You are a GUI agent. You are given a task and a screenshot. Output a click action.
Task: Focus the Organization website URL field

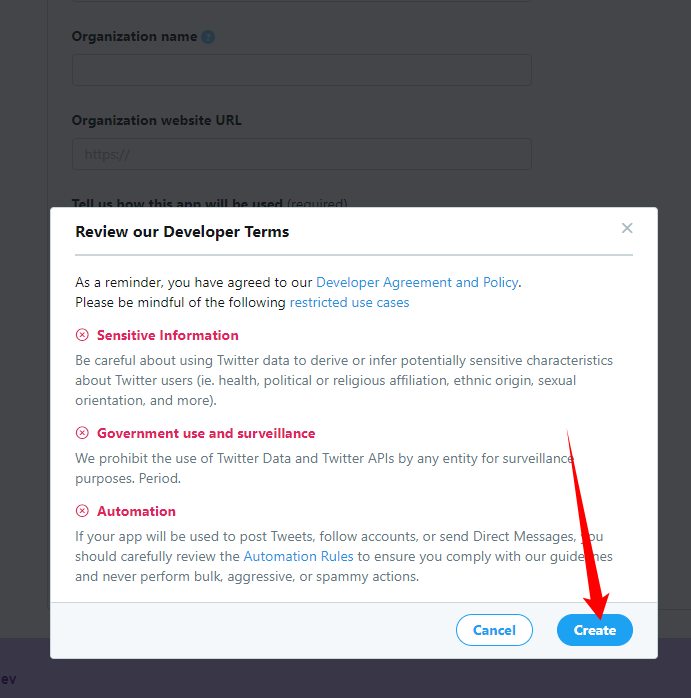(x=302, y=154)
